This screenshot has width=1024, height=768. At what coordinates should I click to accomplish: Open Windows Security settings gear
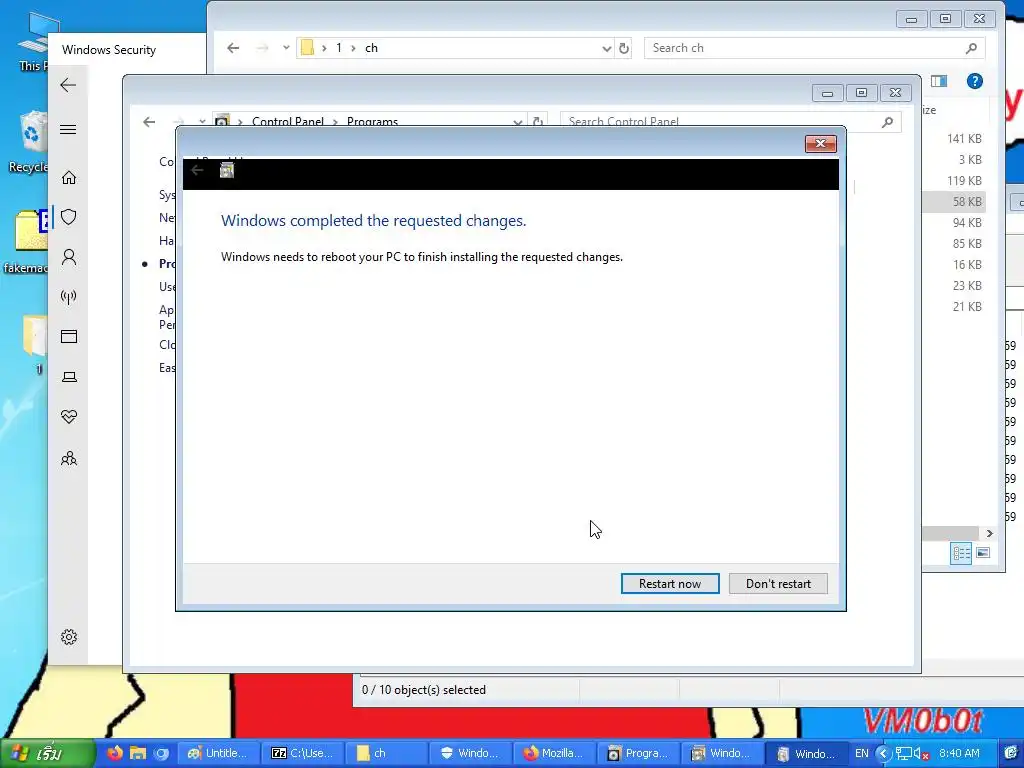pos(69,637)
